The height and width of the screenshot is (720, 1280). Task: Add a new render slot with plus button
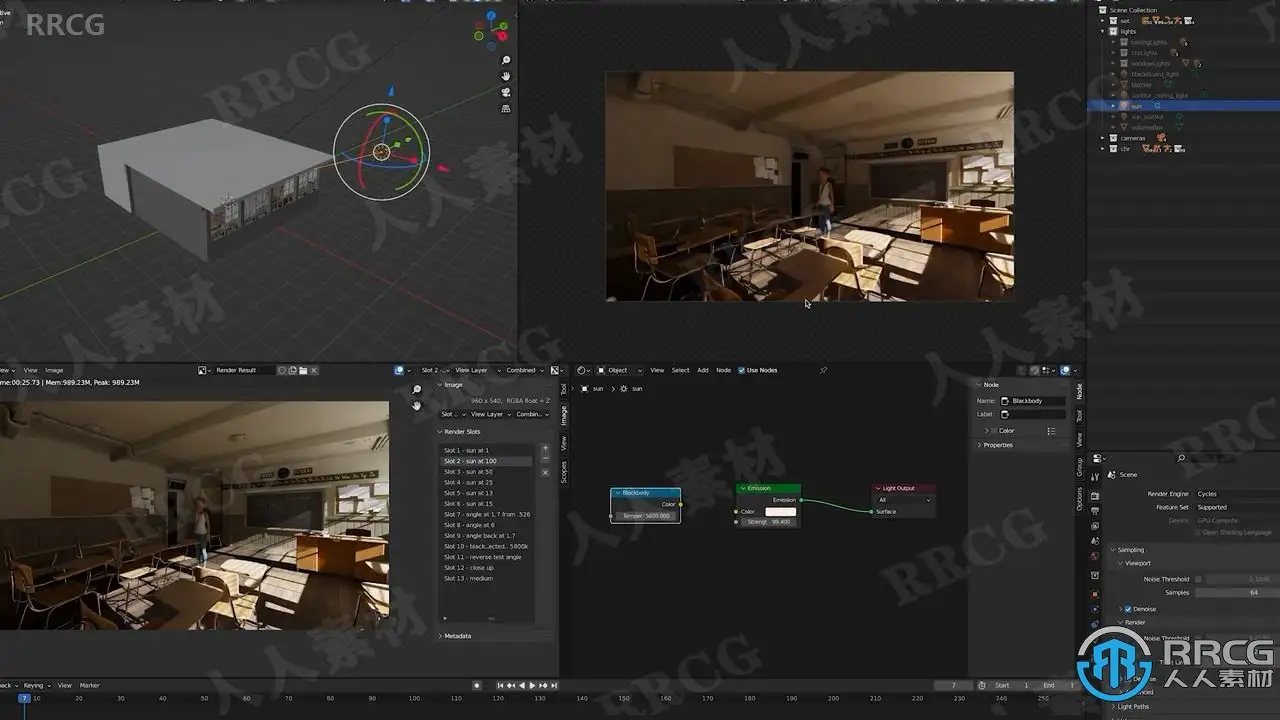click(545, 449)
